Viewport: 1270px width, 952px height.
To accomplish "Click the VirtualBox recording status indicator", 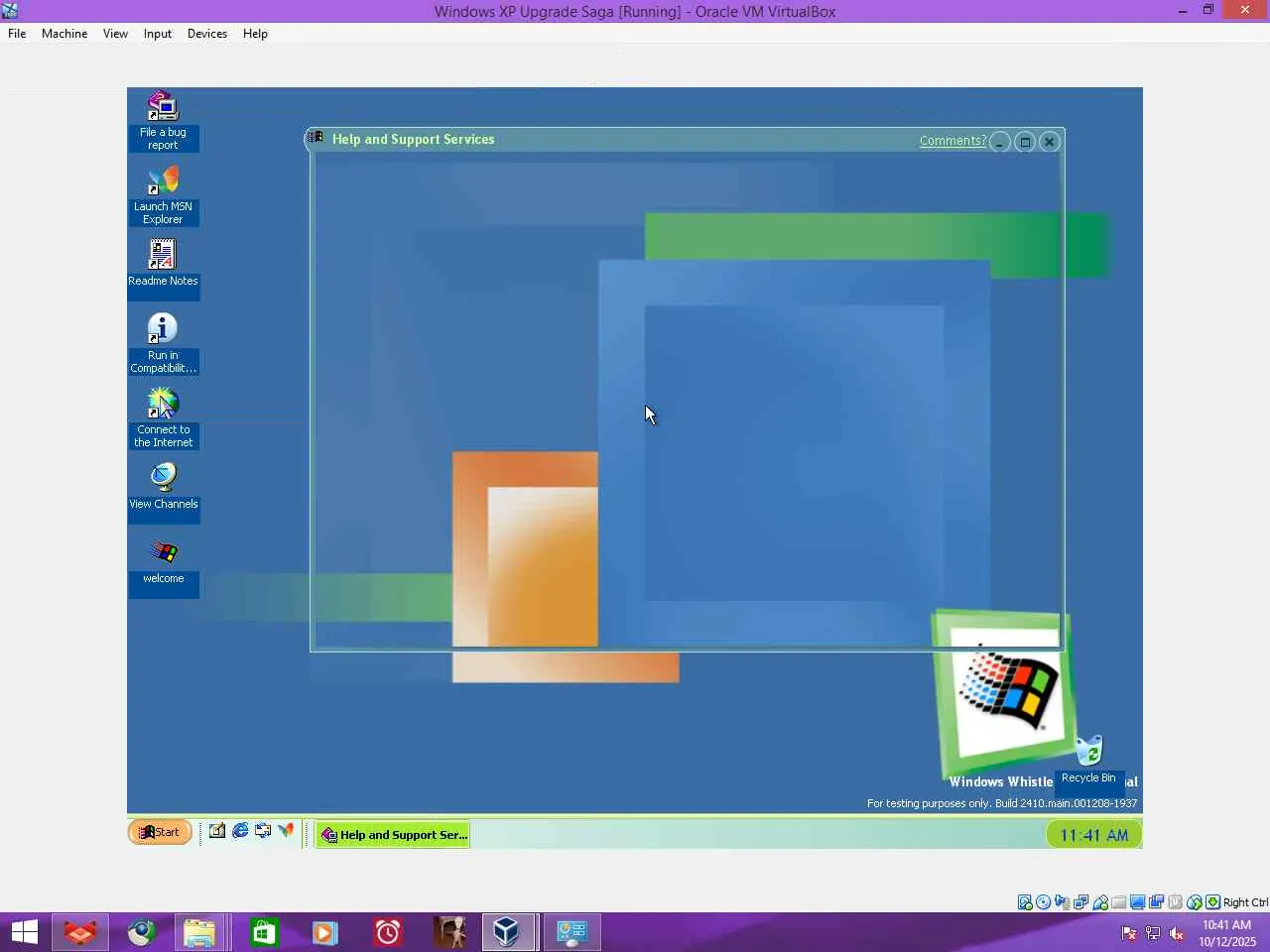I will [1157, 902].
